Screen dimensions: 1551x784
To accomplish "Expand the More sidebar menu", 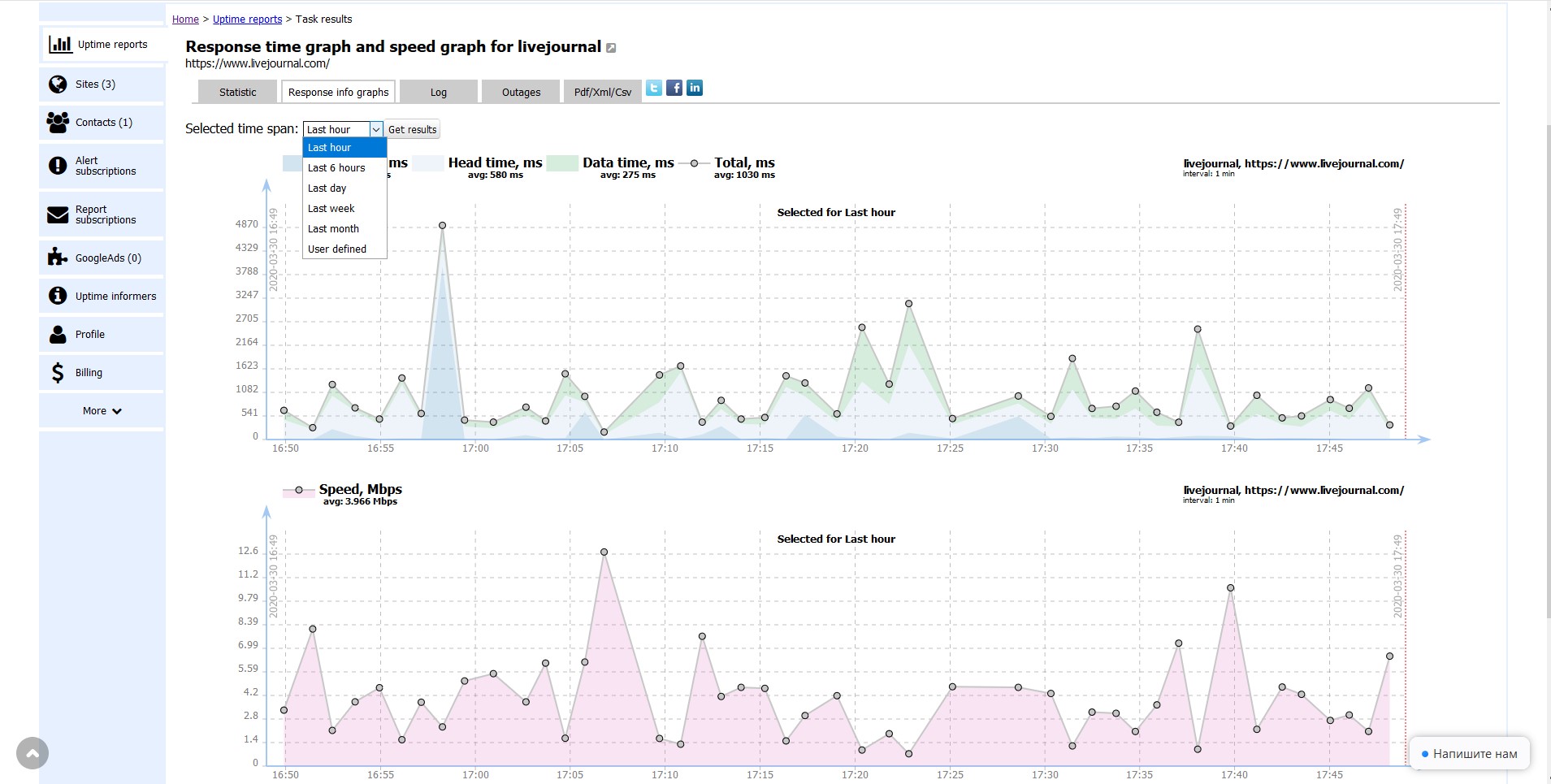I will click(x=102, y=411).
